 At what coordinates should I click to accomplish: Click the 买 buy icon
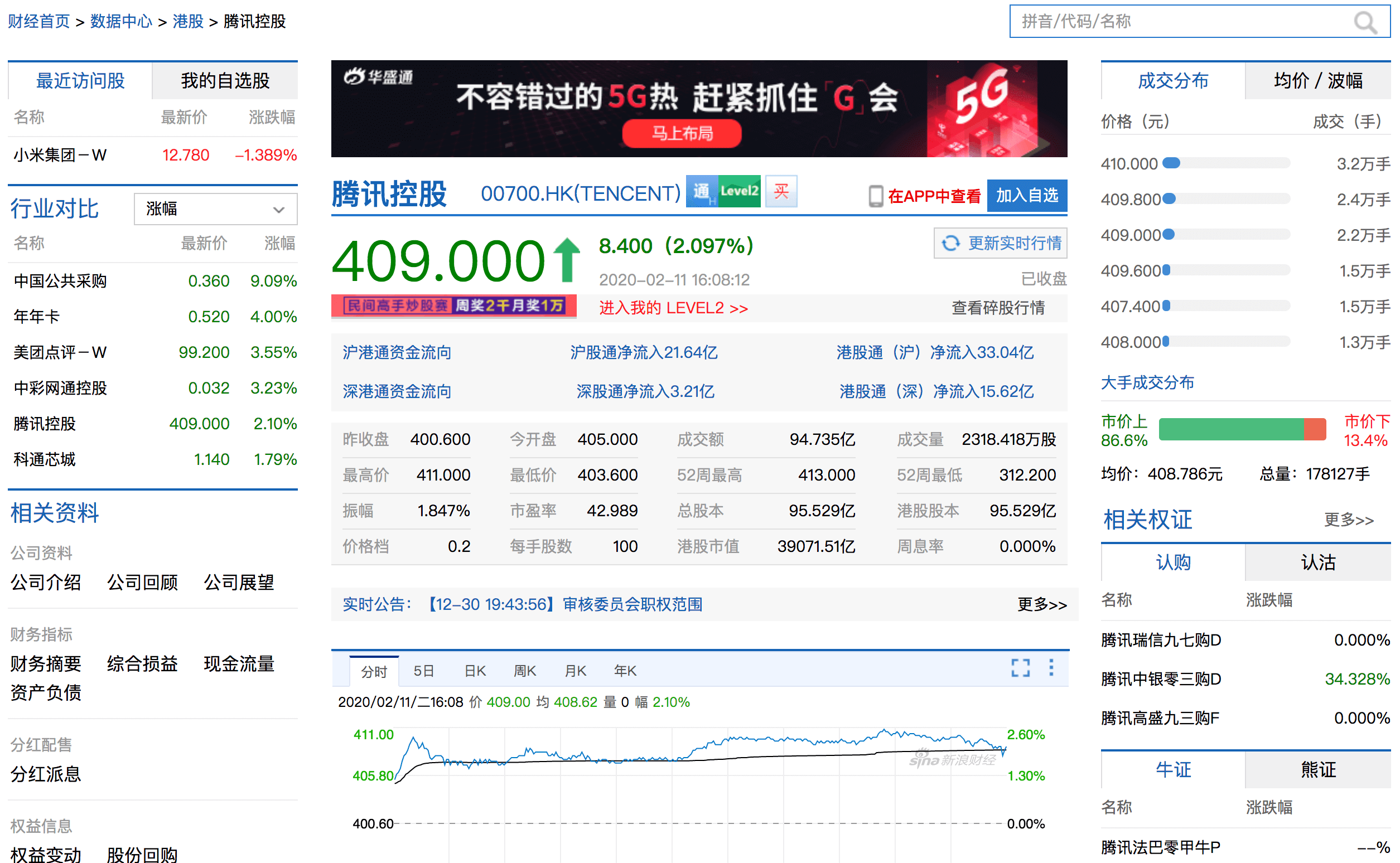point(781,191)
